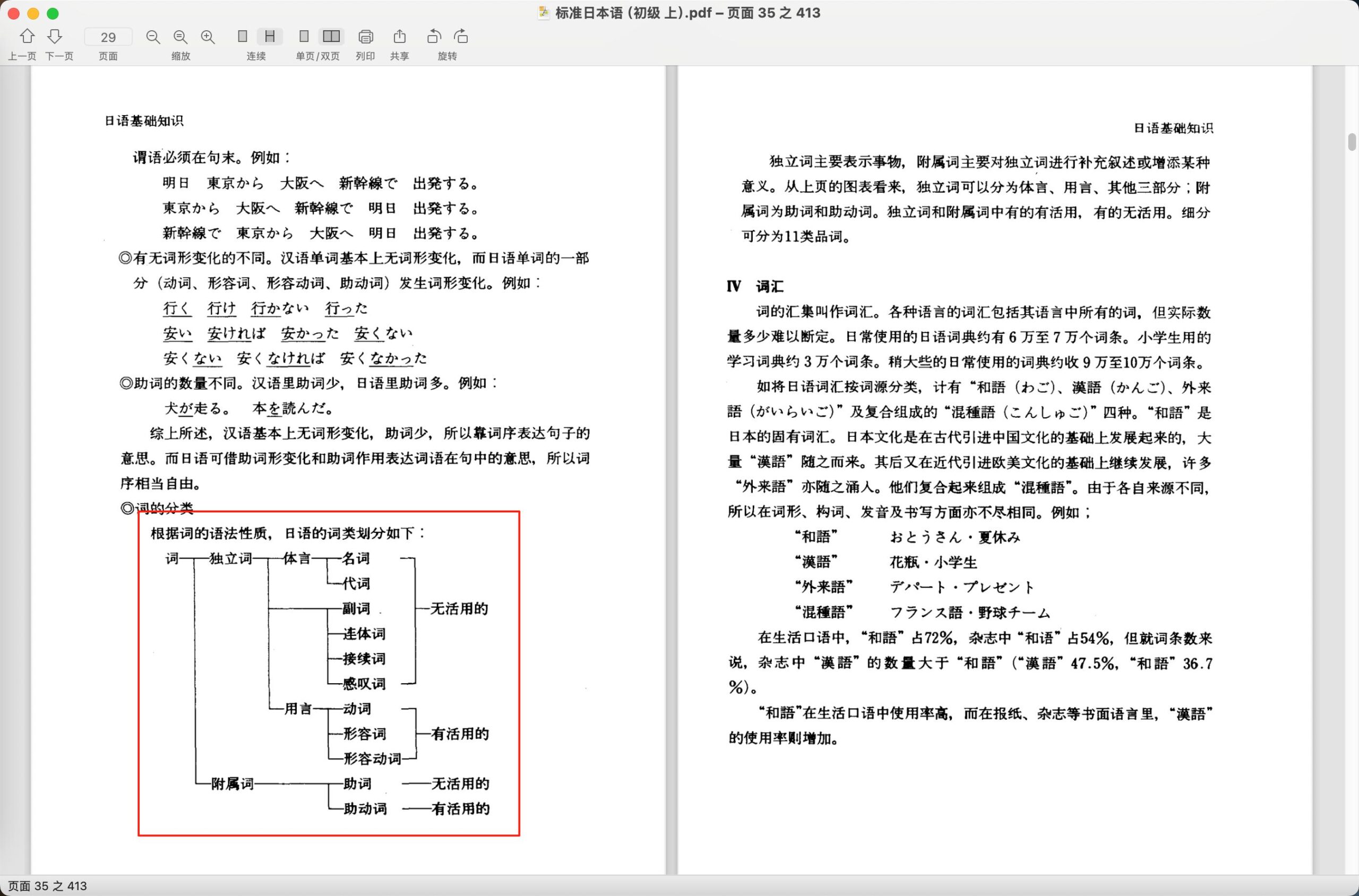1359x896 pixels.
Task: Click the PDF file icon in title bar
Action: click(544, 13)
